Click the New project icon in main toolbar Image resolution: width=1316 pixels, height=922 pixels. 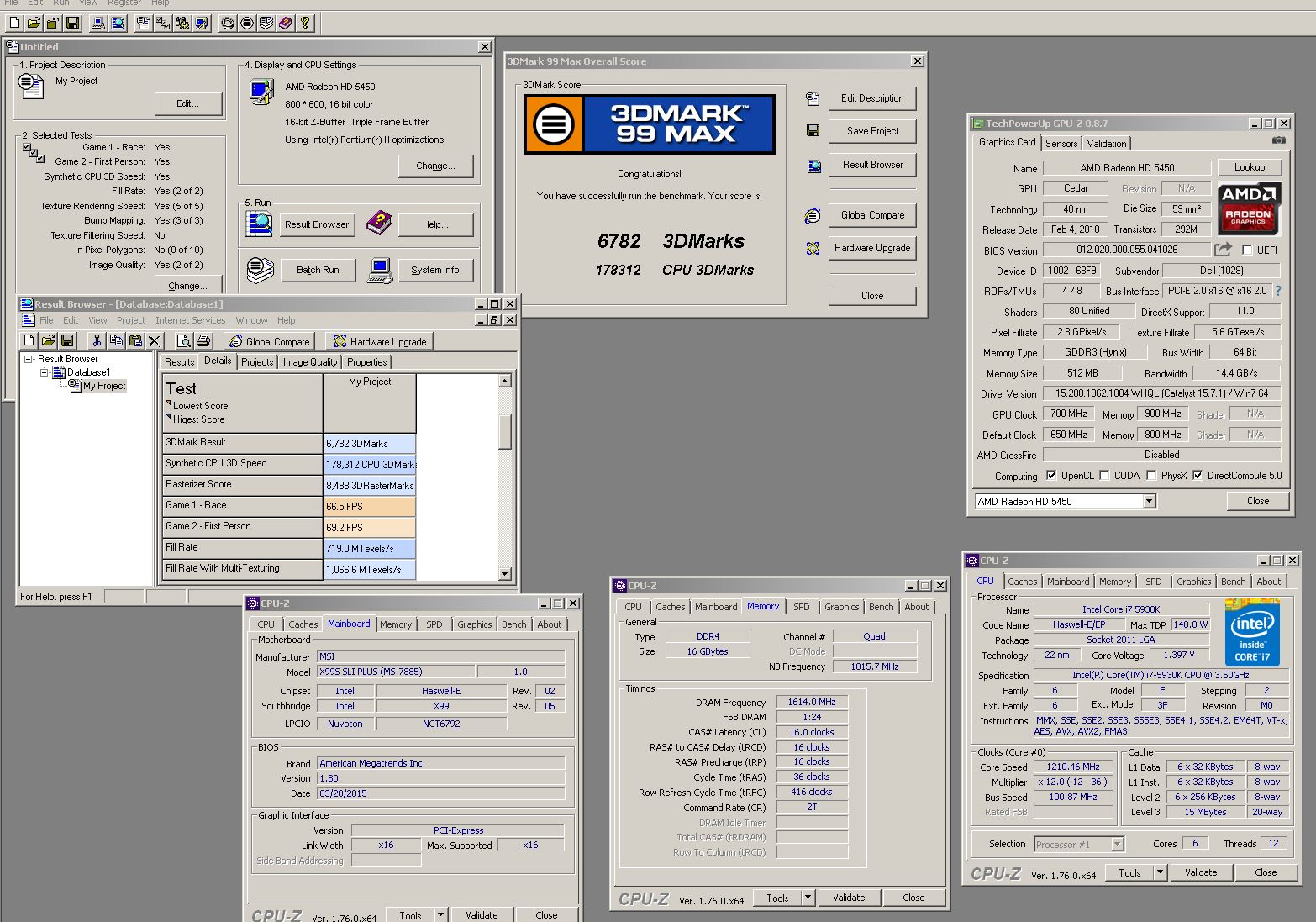coord(14,23)
